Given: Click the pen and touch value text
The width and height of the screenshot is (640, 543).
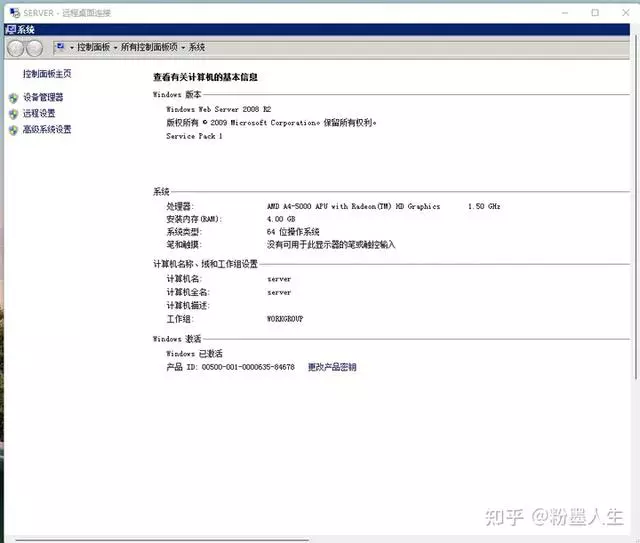Looking at the screenshot, I should point(331,245).
